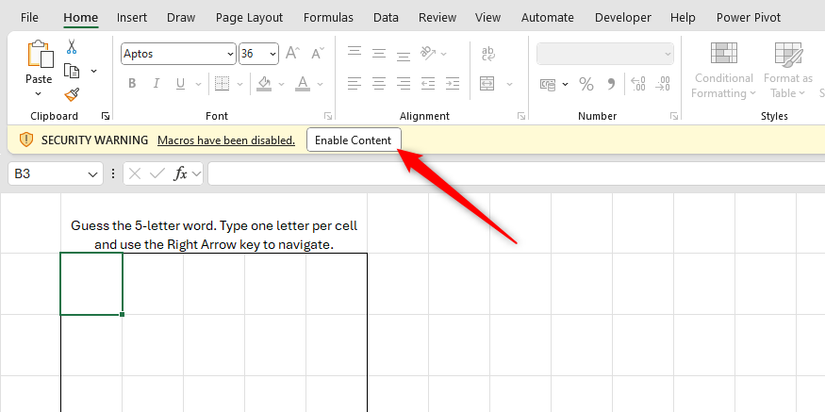Open Number format dialog launcher
The width and height of the screenshot is (825, 412).
(673, 116)
